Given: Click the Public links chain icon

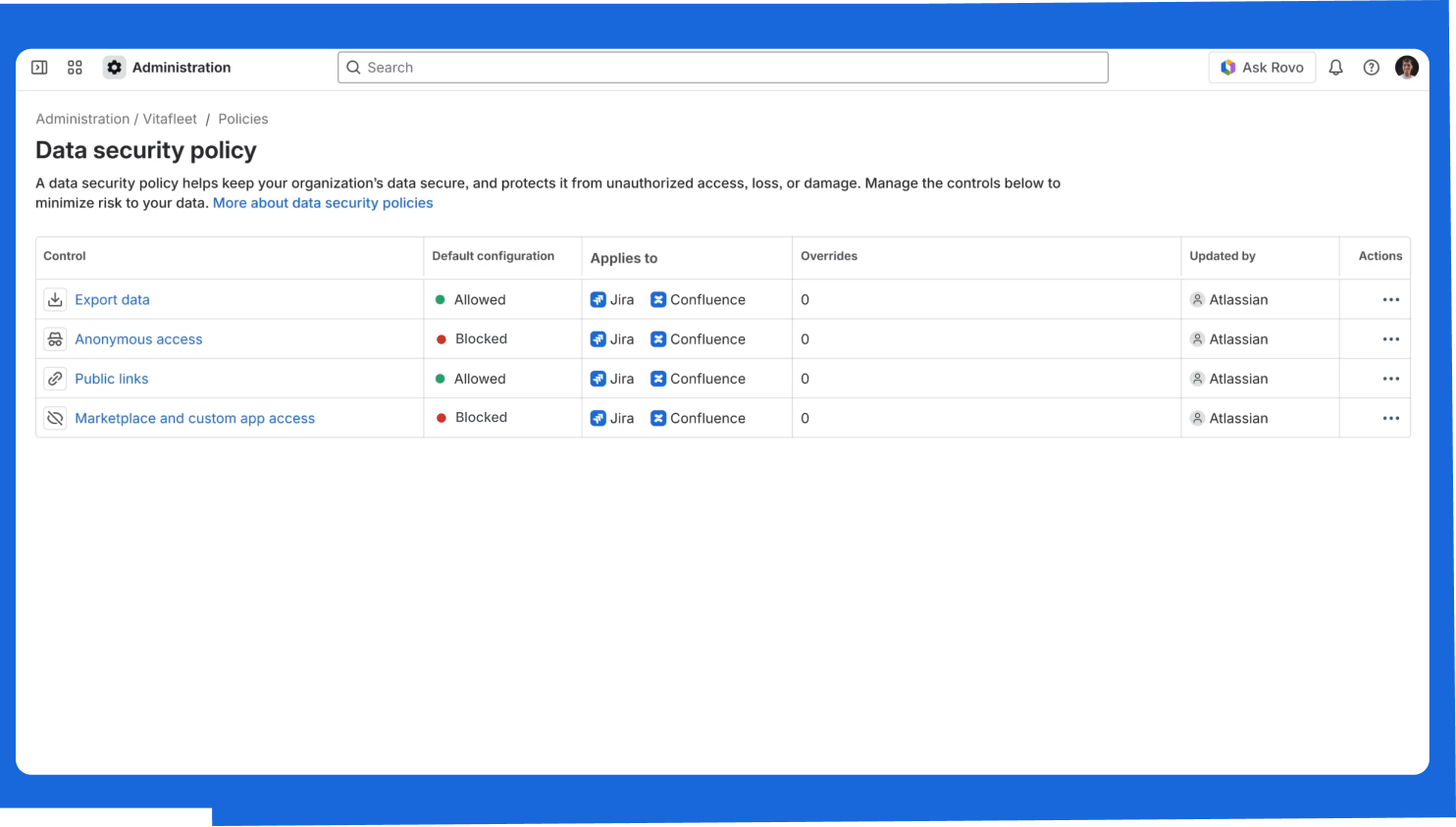Looking at the screenshot, I should pyautogui.click(x=55, y=379).
